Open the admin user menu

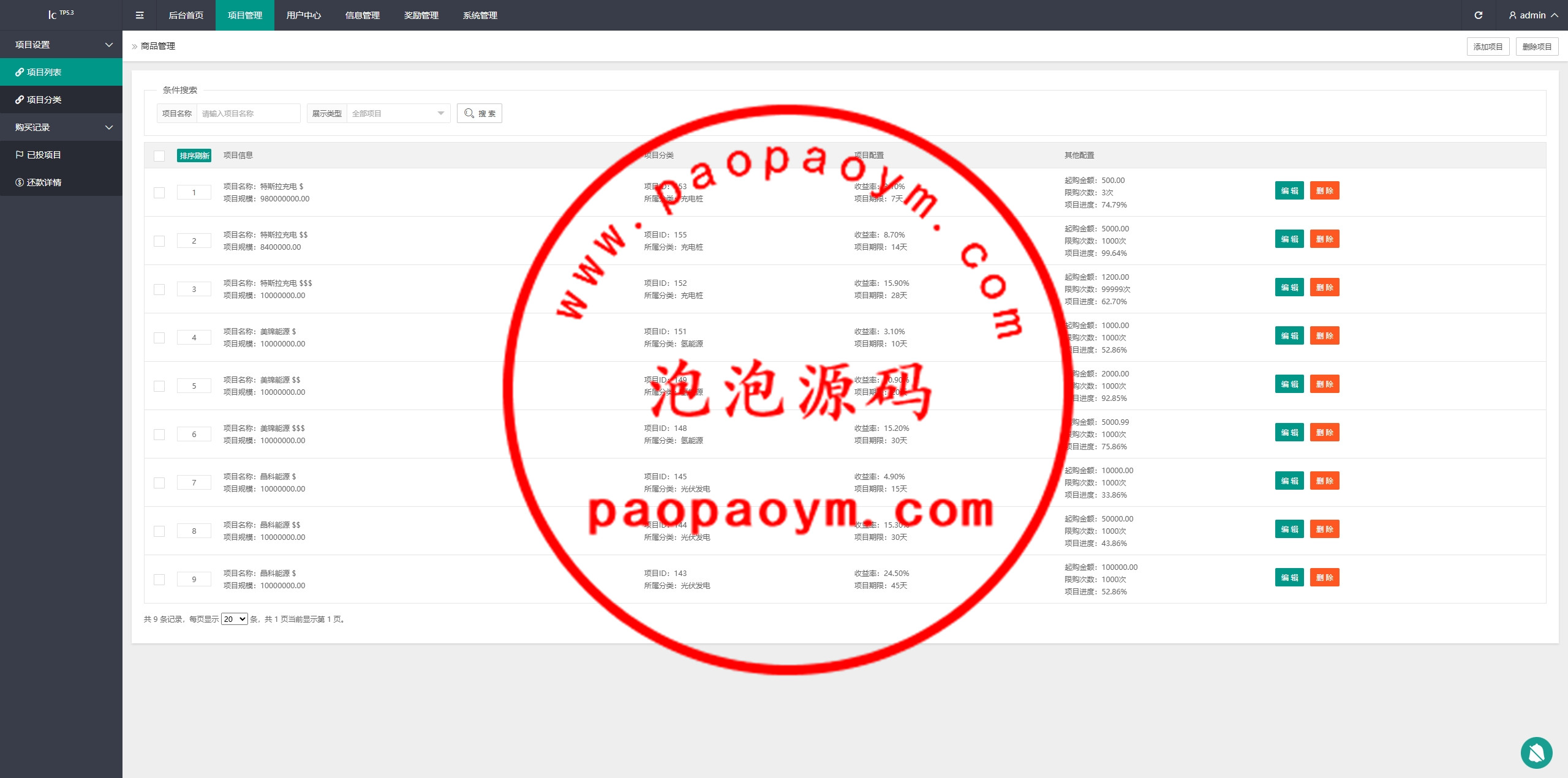(1533, 15)
